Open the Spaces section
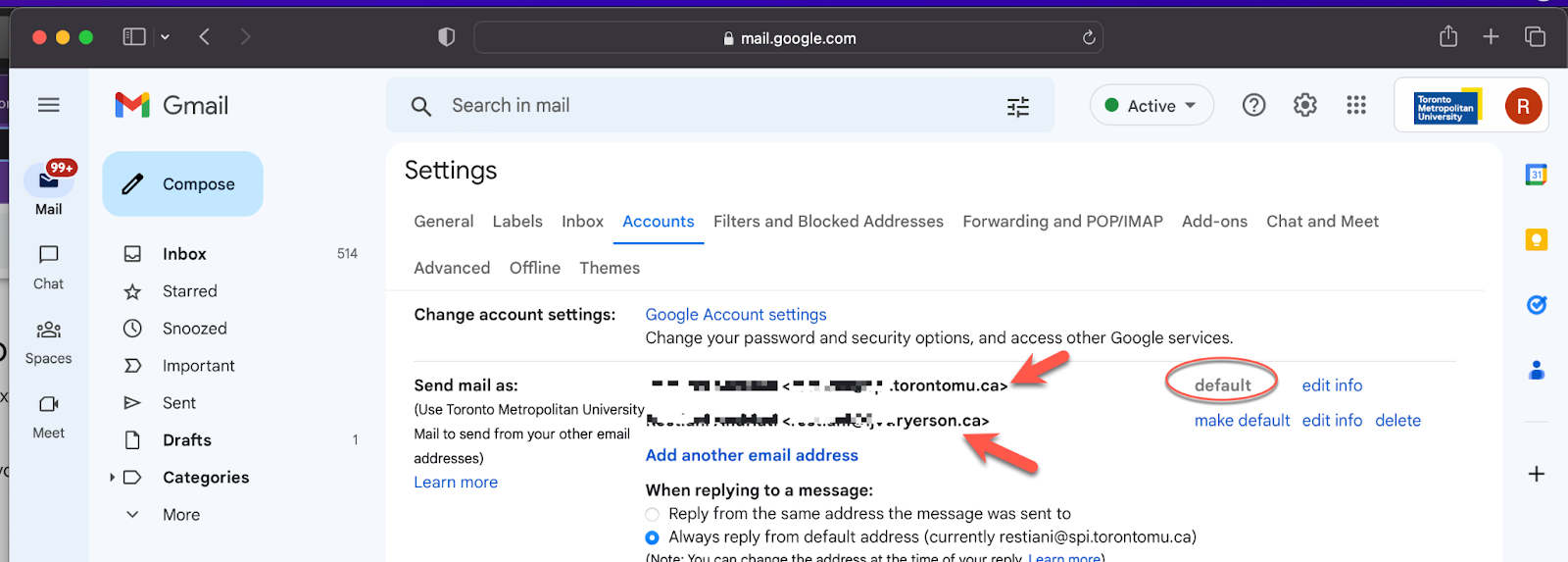The width and height of the screenshot is (1568, 562). [49, 341]
